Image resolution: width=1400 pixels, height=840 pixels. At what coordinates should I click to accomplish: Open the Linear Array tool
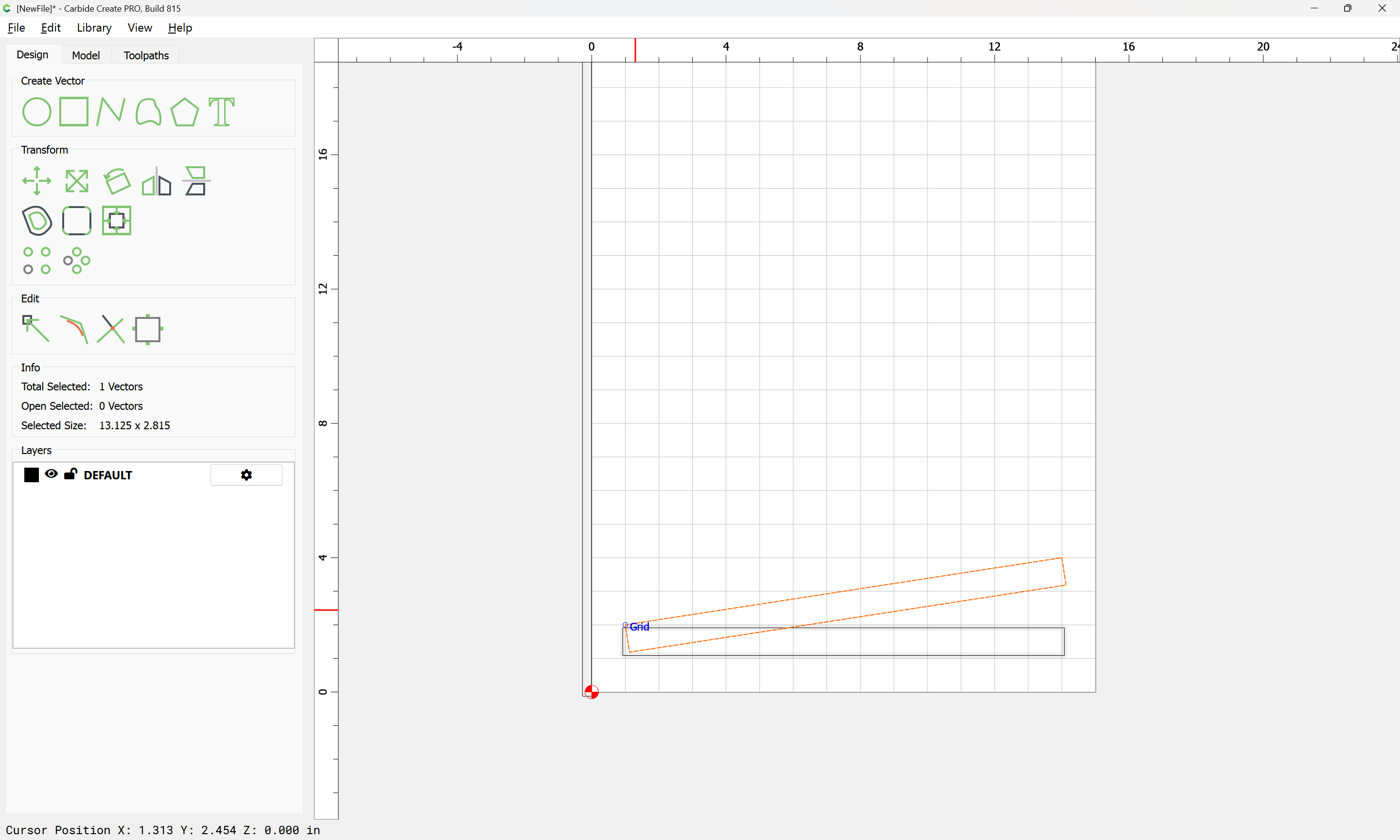coord(37,261)
